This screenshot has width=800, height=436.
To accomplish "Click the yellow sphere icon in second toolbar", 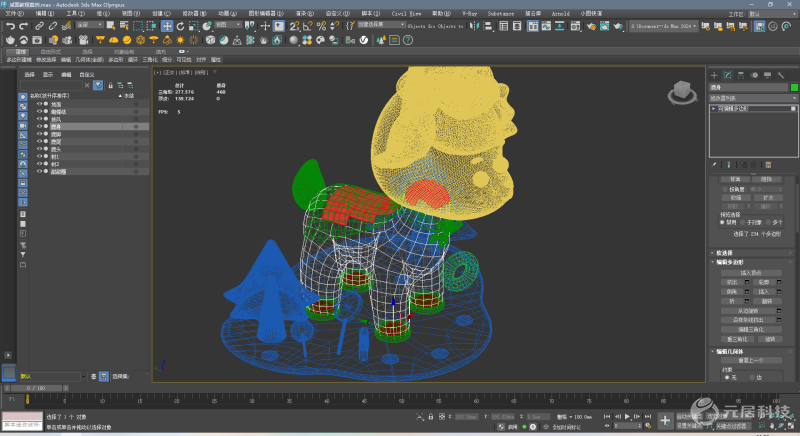I will coord(127,40).
